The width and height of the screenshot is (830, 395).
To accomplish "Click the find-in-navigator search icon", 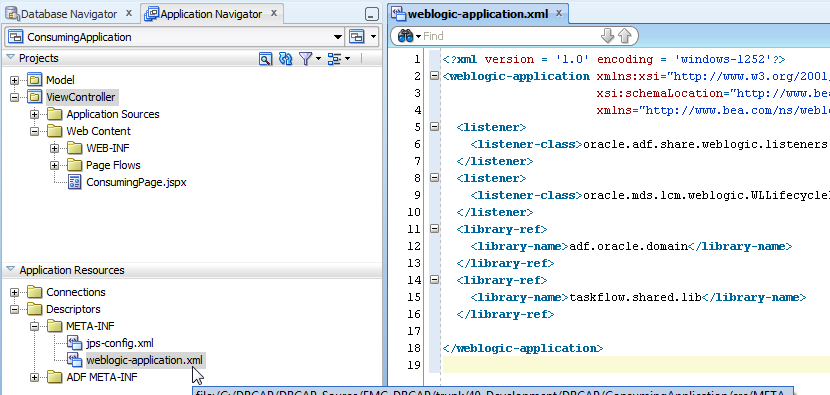I will pyautogui.click(x=265, y=58).
